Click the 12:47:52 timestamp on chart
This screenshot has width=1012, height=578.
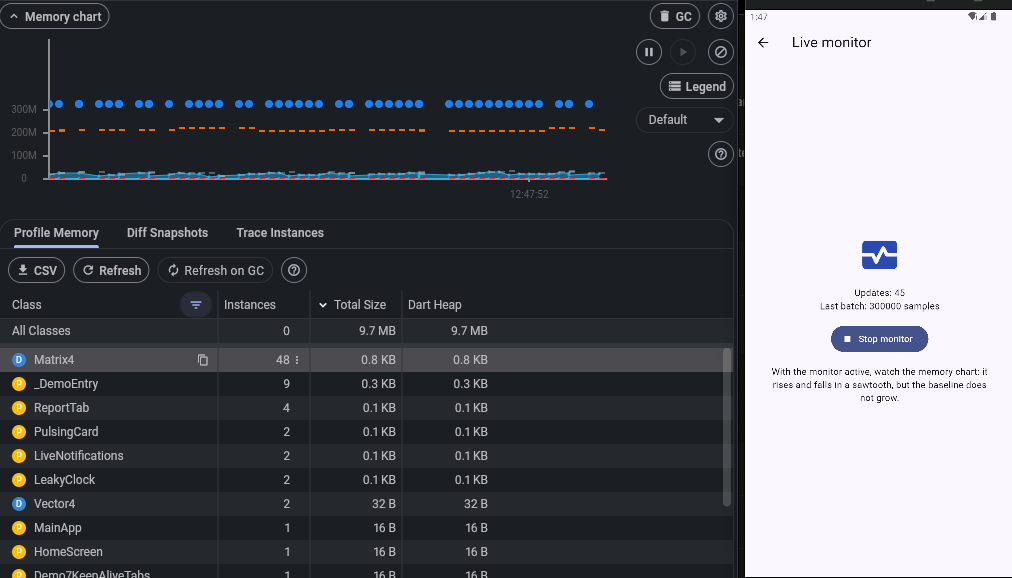pyautogui.click(x=529, y=194)
